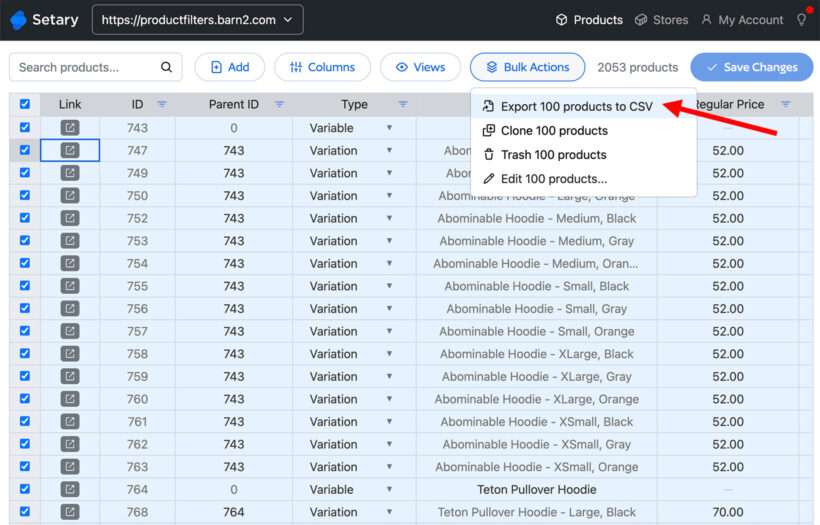Uncheck the checkbox for product 747

coord(25,150)
